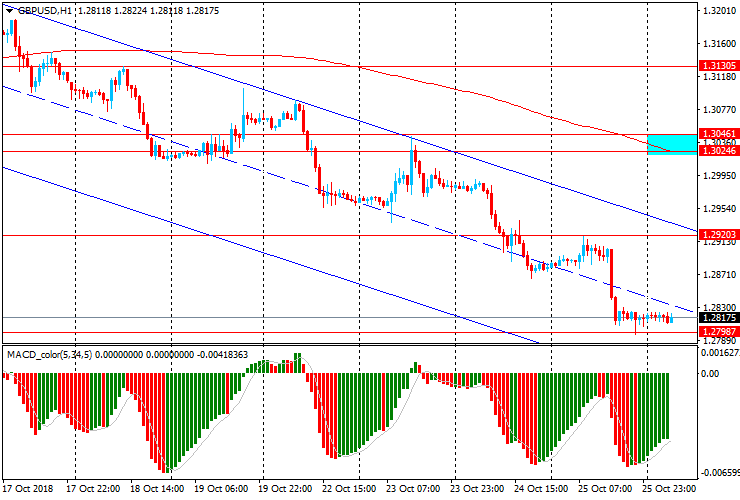The height and width of the screenshot is (500, 740).
Task: Click the 1.29950 value on the price axis
Action: (x=720, y=176)
